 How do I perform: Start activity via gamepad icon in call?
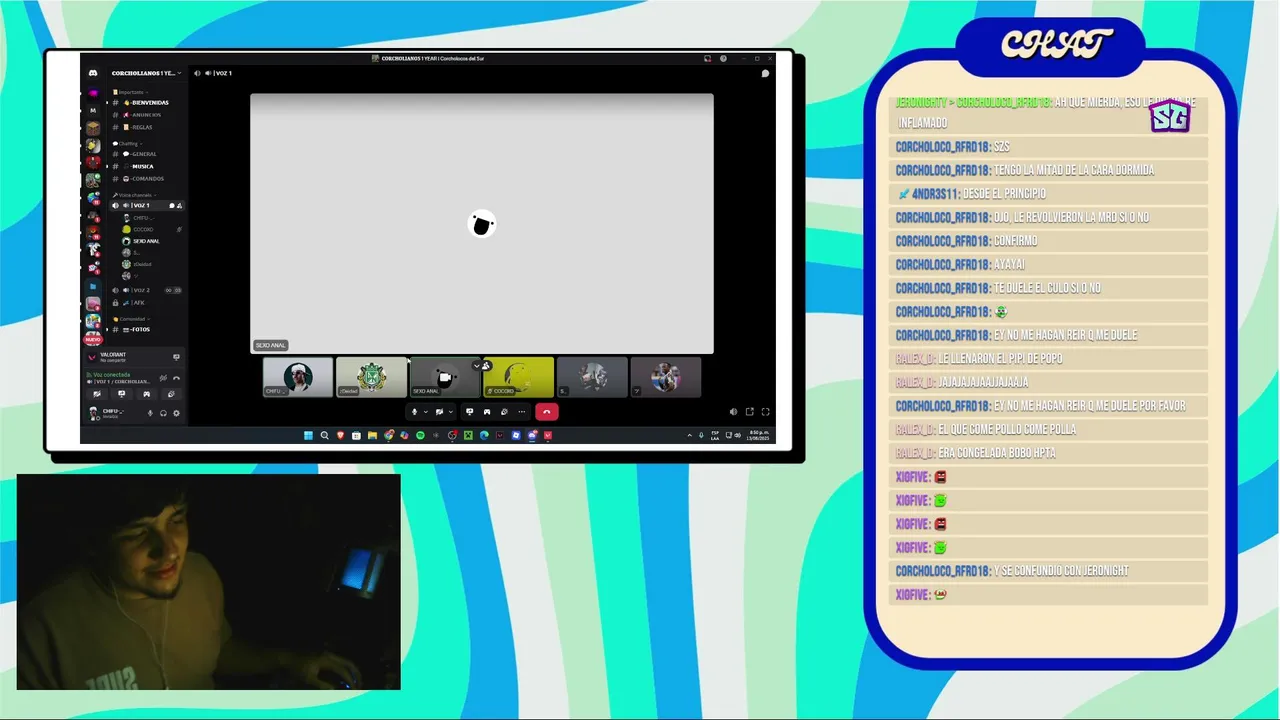487,411
